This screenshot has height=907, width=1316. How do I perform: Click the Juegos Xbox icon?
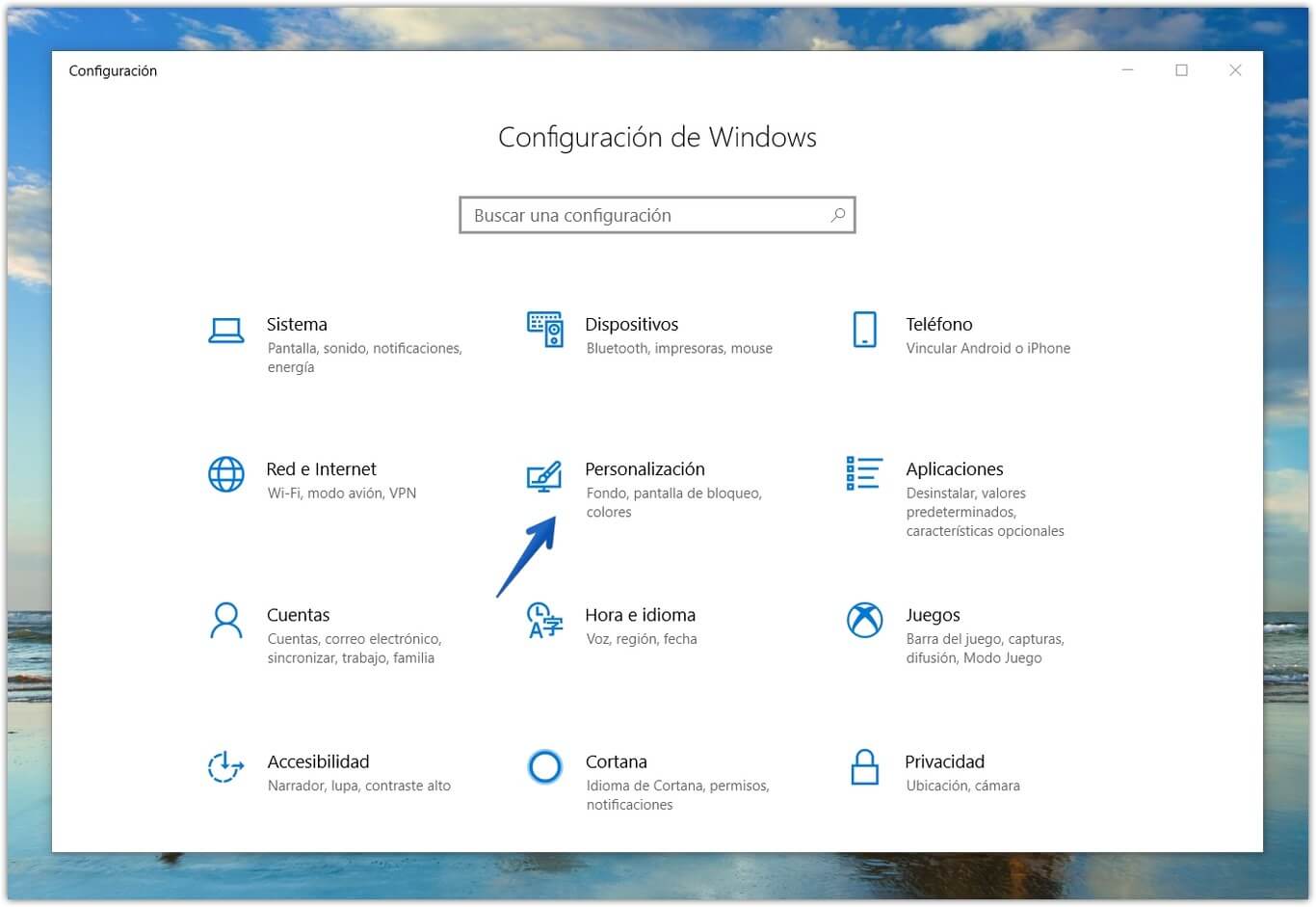point(864,620)
